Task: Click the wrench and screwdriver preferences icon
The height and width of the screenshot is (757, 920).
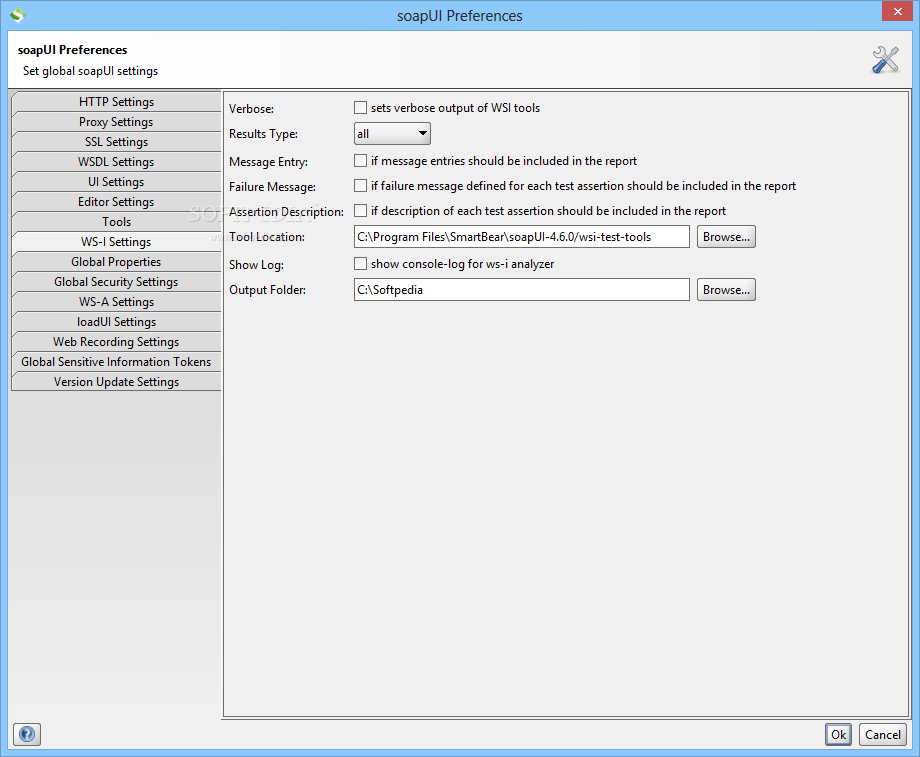Action: click(885, 60)
